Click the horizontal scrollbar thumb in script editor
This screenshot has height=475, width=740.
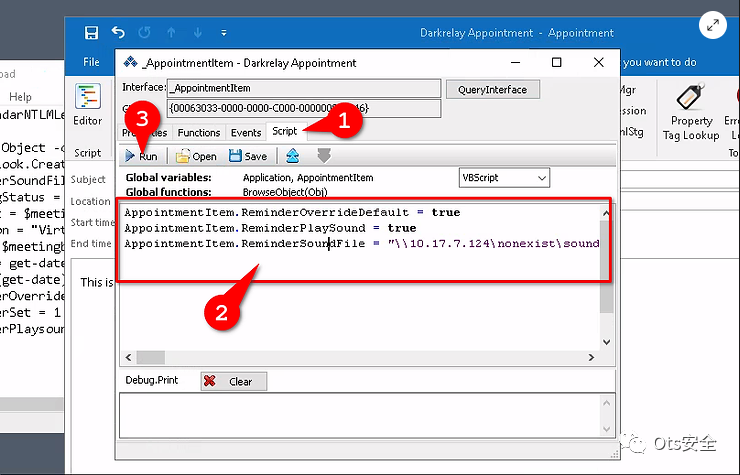tap(151, 357)
